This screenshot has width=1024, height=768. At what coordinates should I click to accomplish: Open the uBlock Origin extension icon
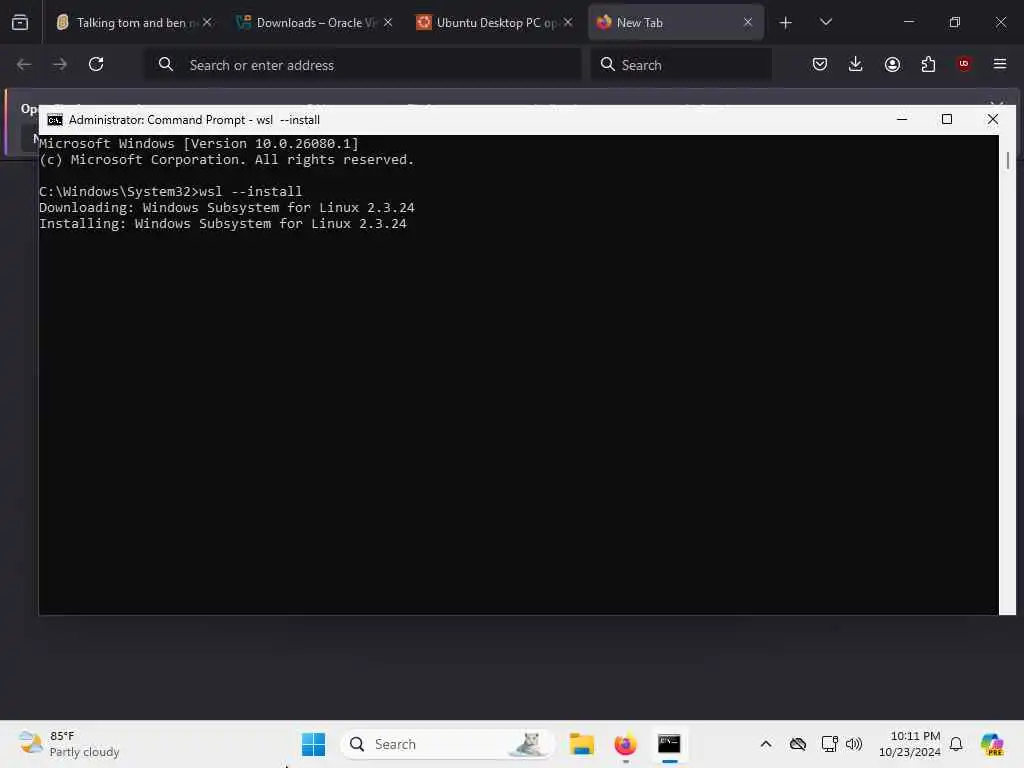(x=964, y=64)
